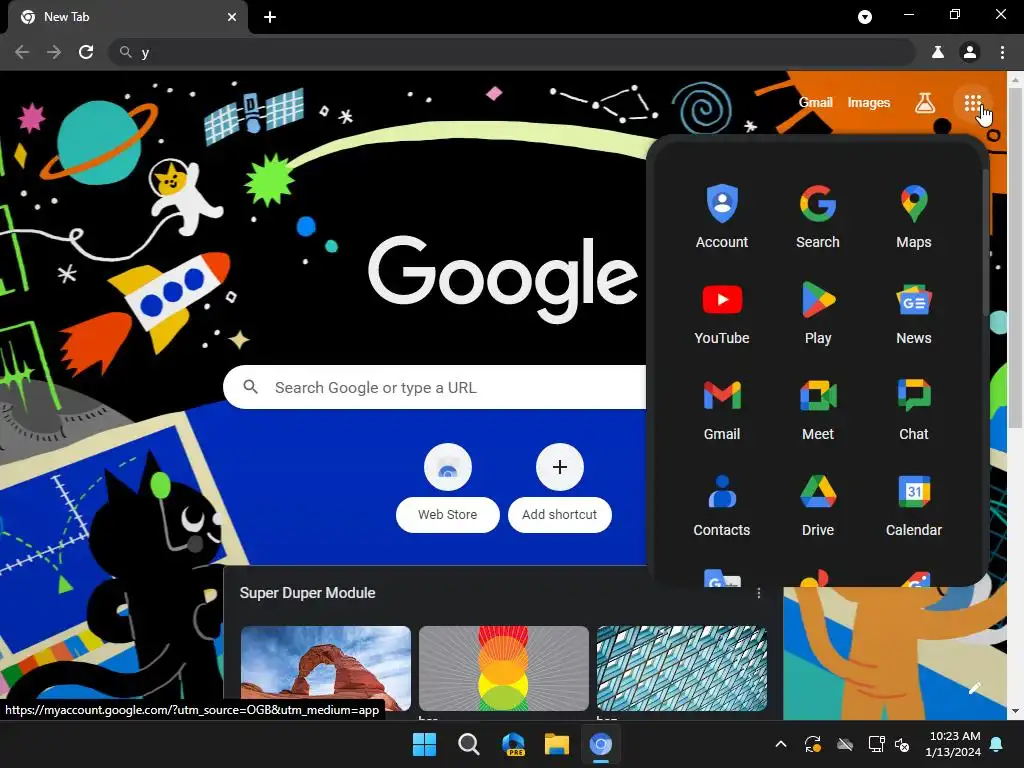Open Gmail from apps grid
Screen dimensions: 1024x768
point(722,408)
